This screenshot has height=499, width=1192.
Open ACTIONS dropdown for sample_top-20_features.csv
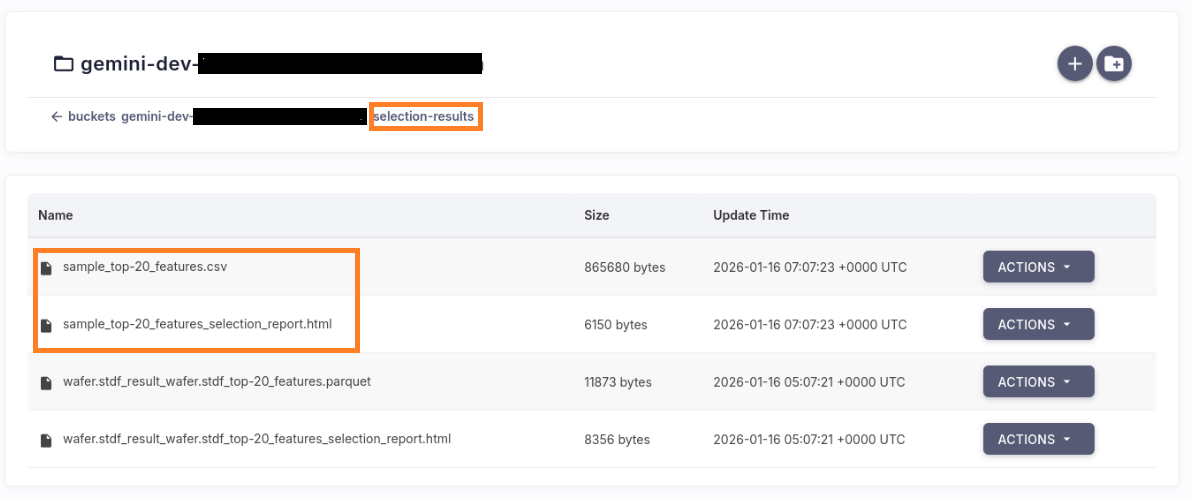(1038, 267)
